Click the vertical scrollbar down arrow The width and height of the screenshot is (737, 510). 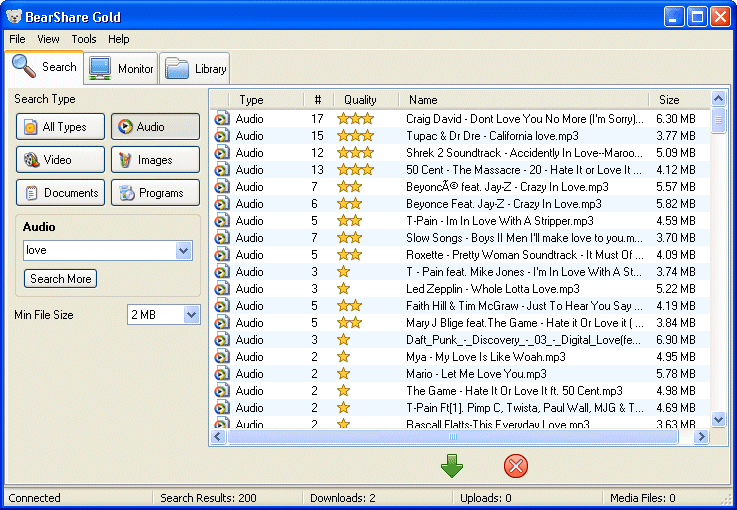pos(718,419)
